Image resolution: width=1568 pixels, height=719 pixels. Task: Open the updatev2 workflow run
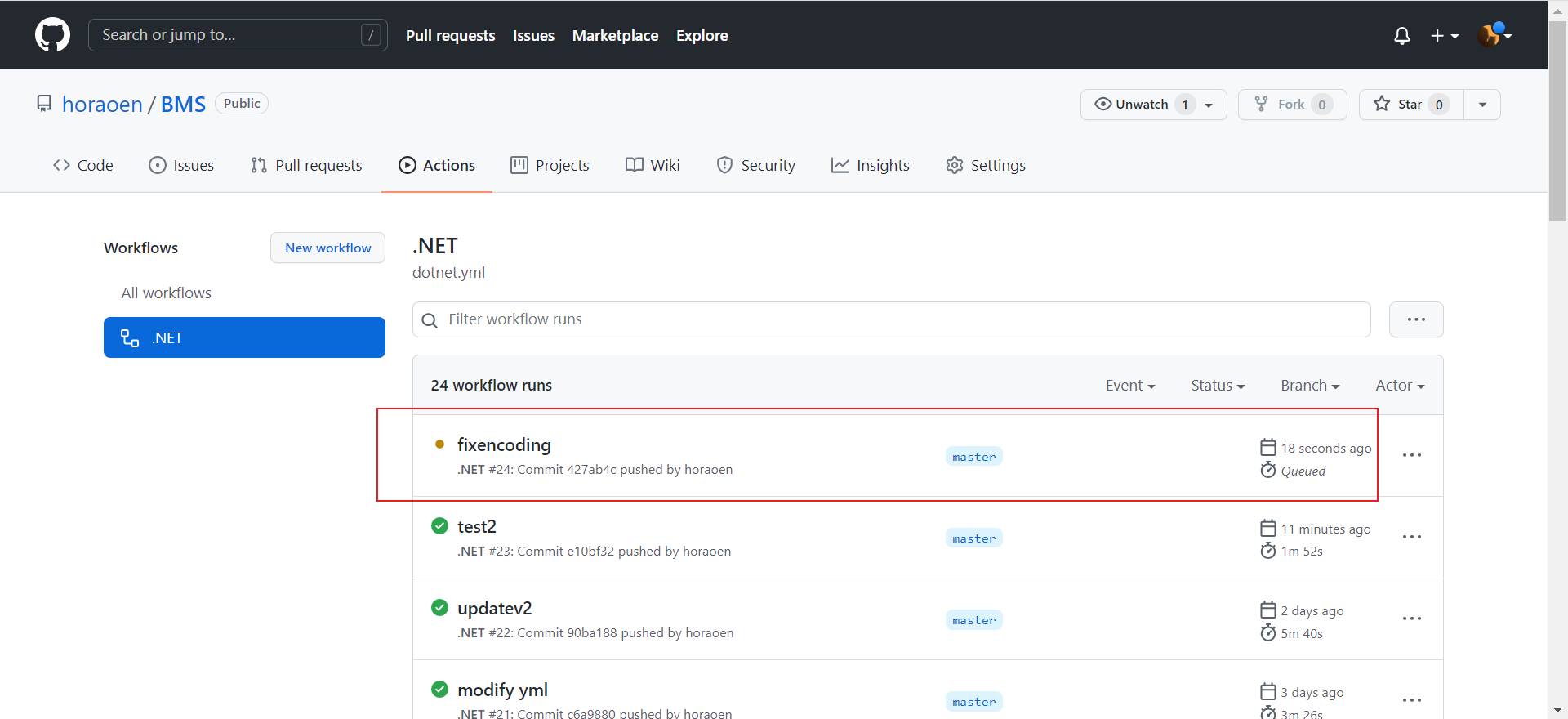495,608
